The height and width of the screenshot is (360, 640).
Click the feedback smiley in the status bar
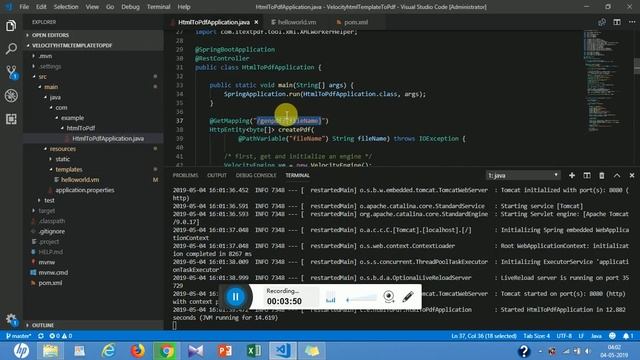click(612, 336)
